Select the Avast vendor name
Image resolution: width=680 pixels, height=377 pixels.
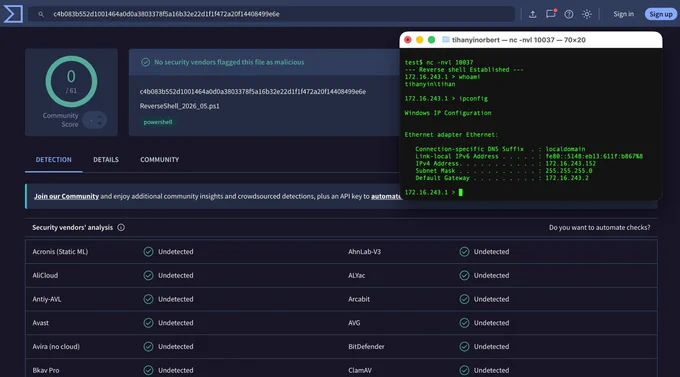pos(40,323)
